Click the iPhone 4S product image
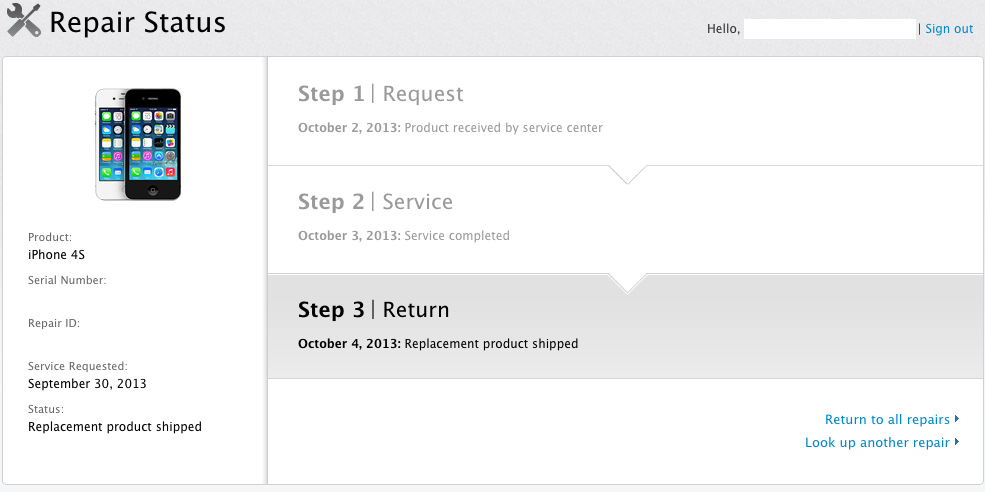Image resolution: width=985 pixels, height=492 pixels. tap(138, 144)
